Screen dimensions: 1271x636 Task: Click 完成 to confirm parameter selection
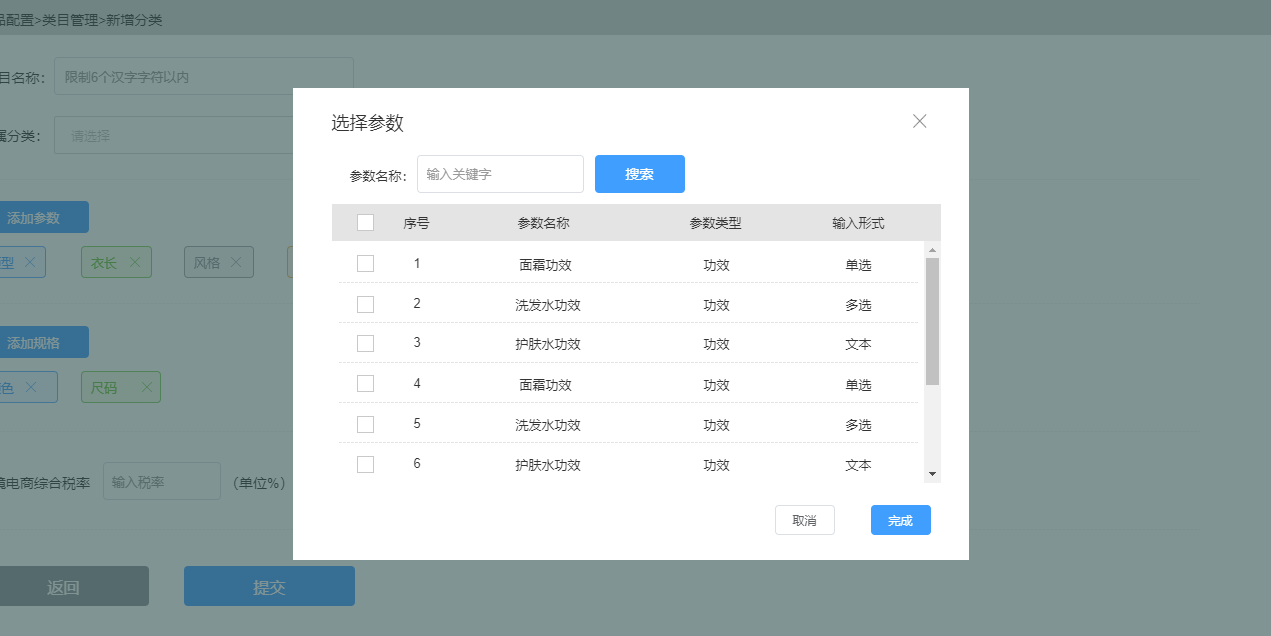[899, 519]
